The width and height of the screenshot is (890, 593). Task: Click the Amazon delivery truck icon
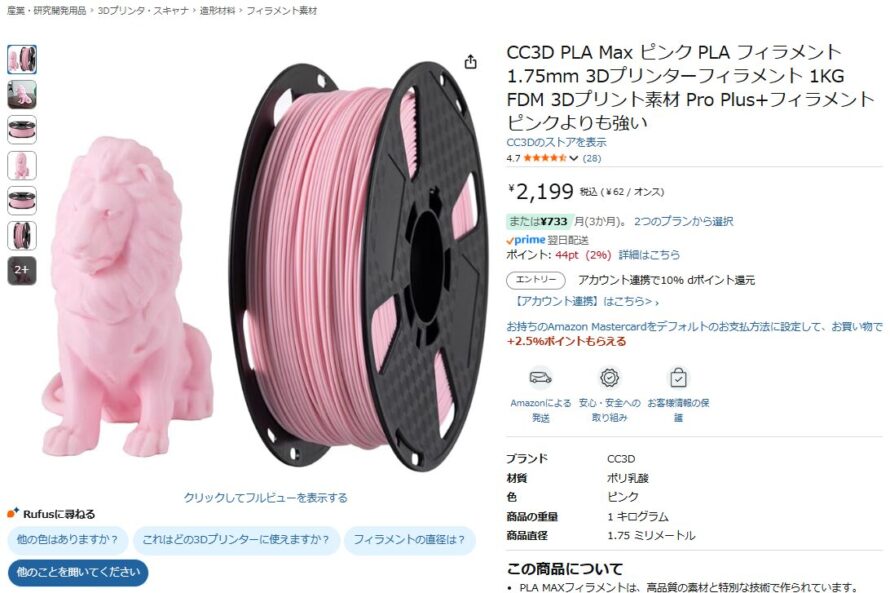[540, 377]
